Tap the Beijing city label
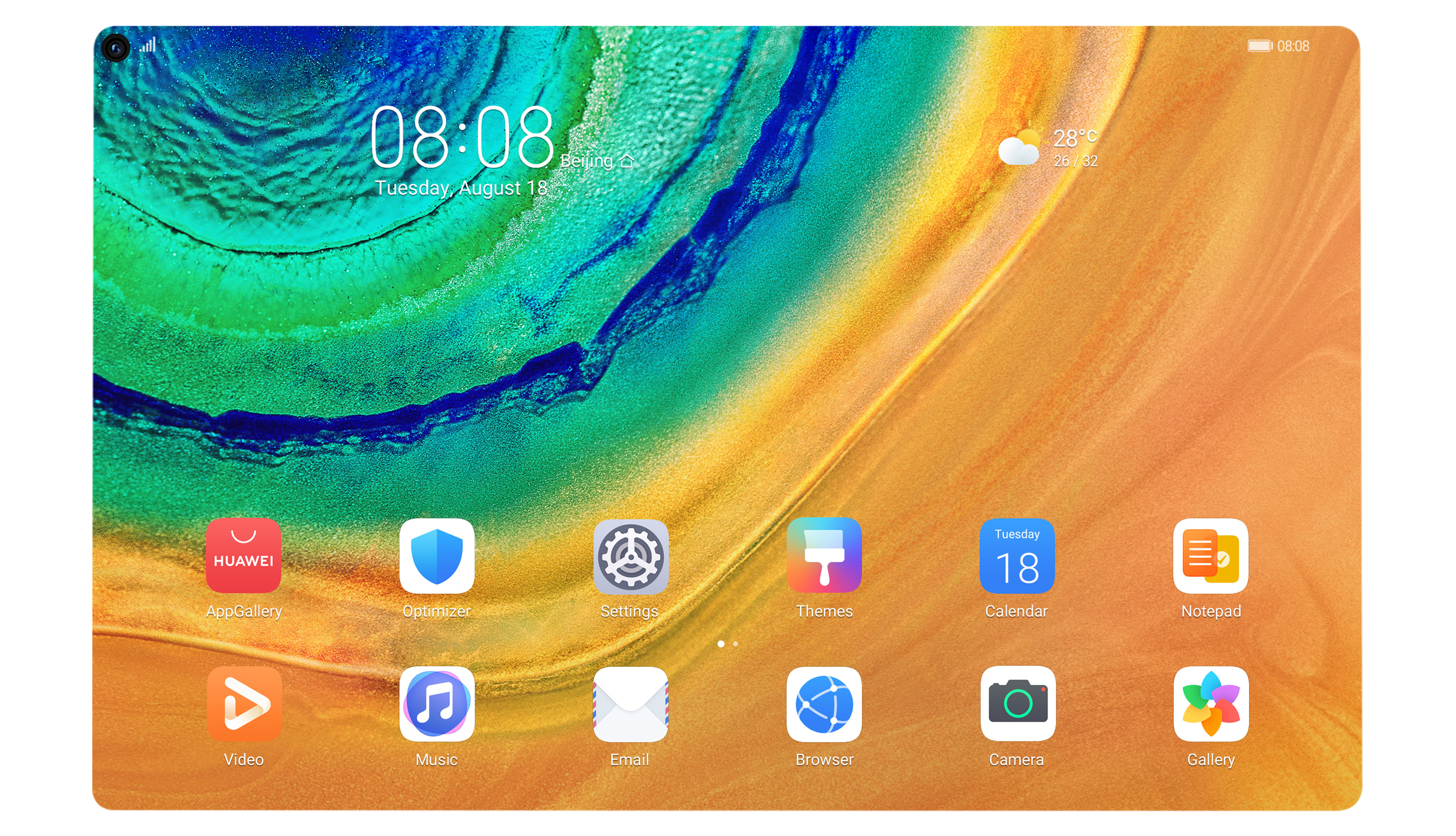This screenshot has height=836, width=1456. [586, 161]
